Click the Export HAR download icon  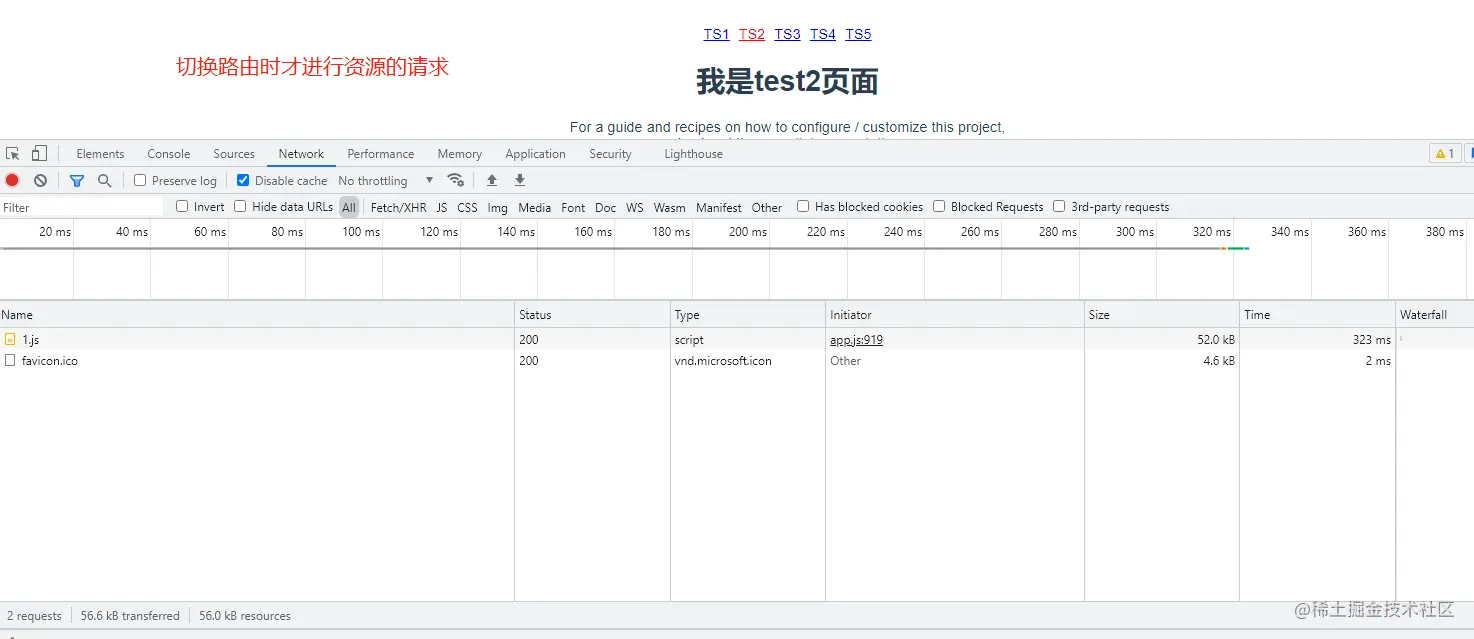tap(520, 180)
